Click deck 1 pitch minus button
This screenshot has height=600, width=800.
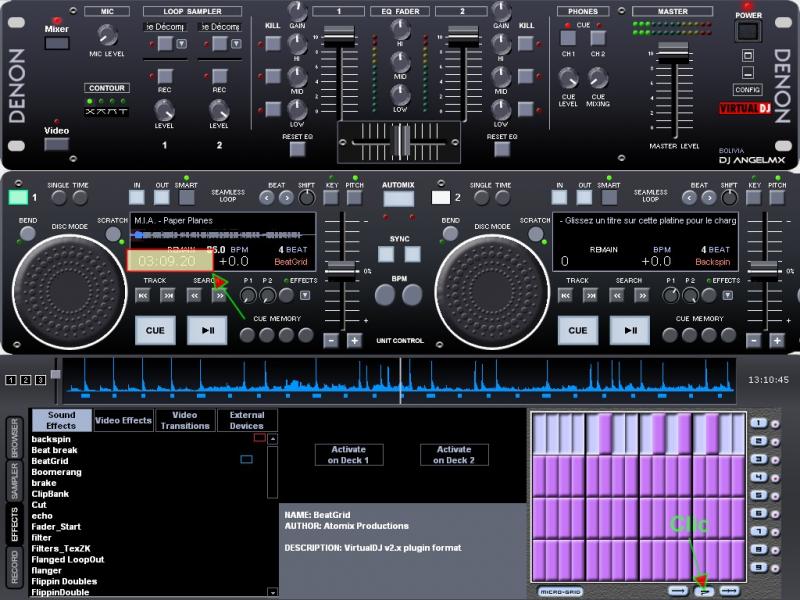[331, 340]
